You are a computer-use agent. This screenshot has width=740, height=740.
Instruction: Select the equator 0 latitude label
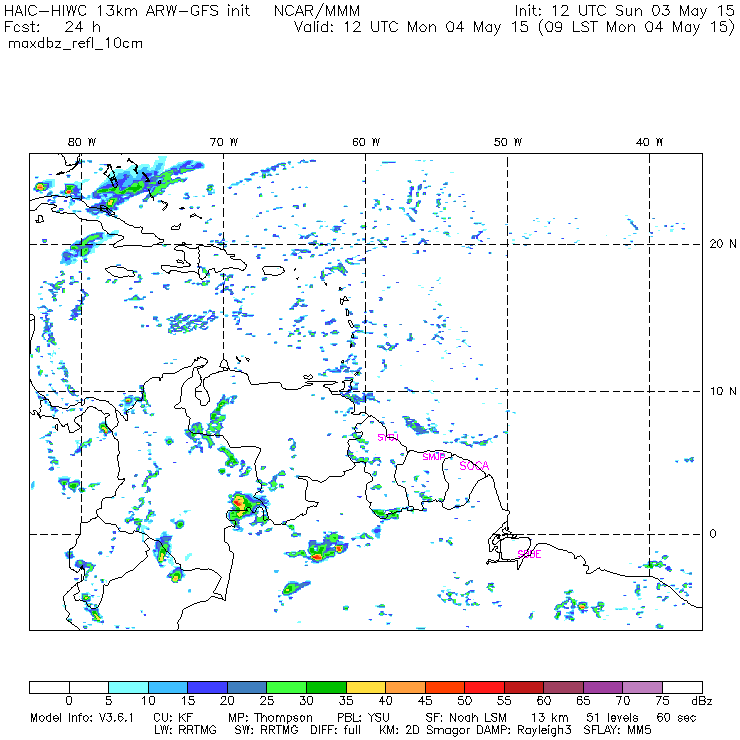tap(713, 534)
